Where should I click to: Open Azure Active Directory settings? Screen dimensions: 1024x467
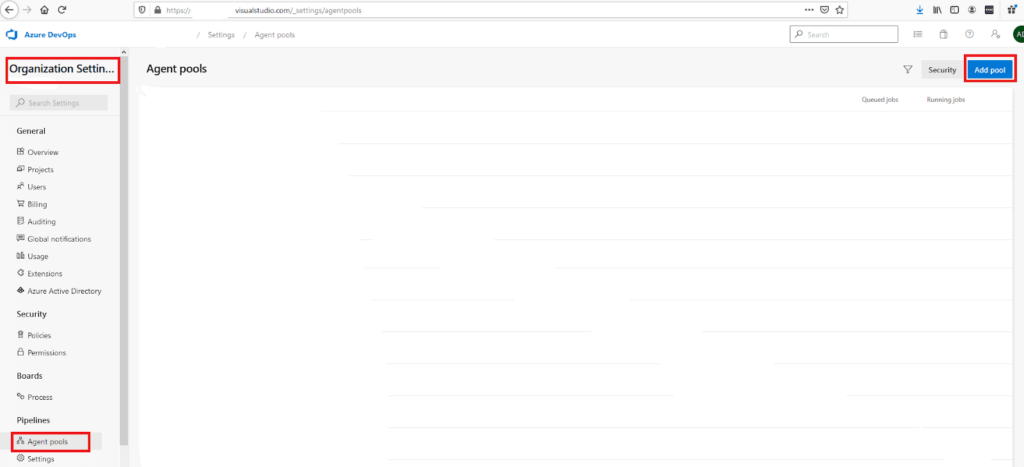64,291
